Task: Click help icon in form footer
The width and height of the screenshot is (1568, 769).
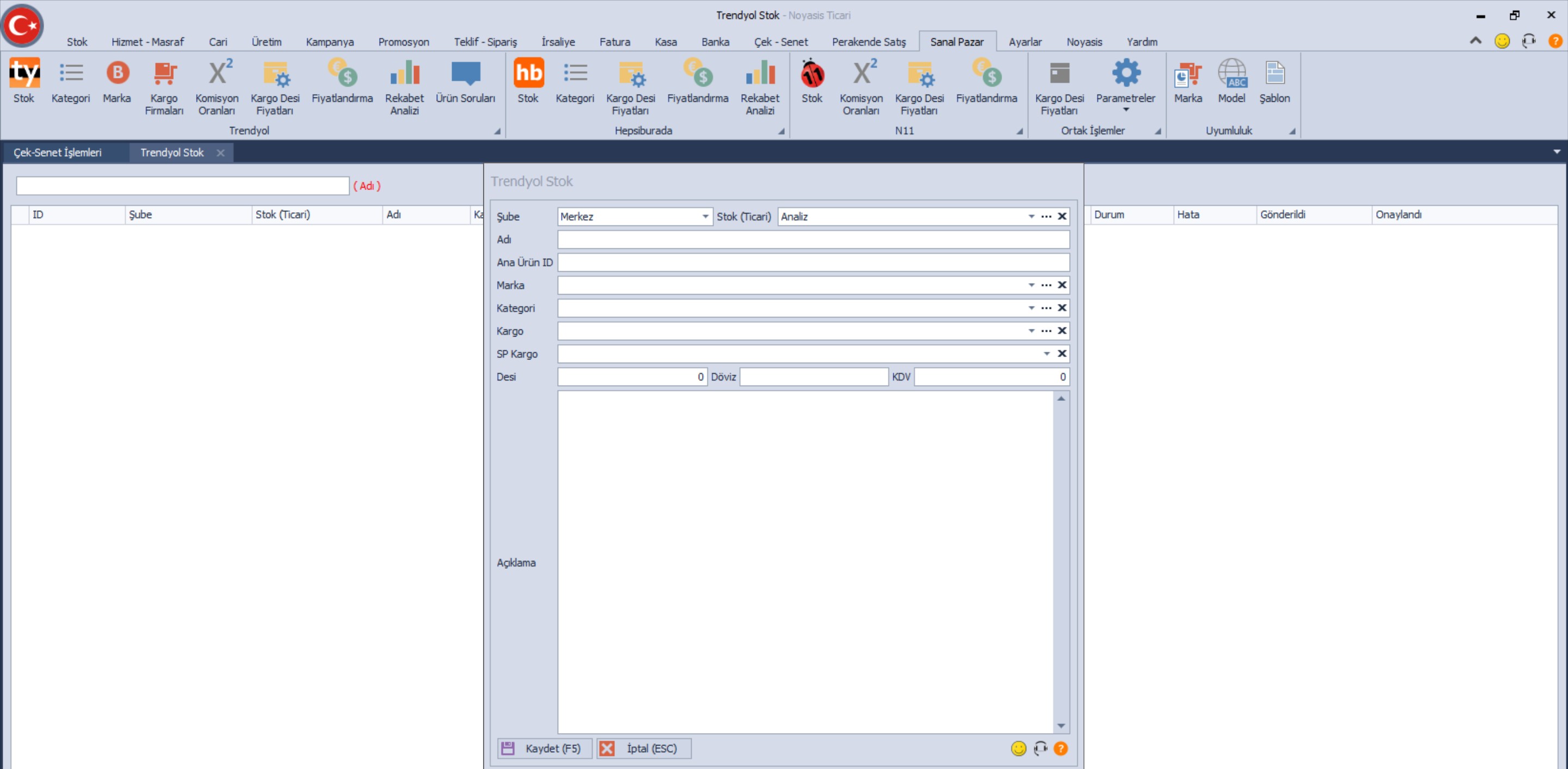Action: [1060, 748]
